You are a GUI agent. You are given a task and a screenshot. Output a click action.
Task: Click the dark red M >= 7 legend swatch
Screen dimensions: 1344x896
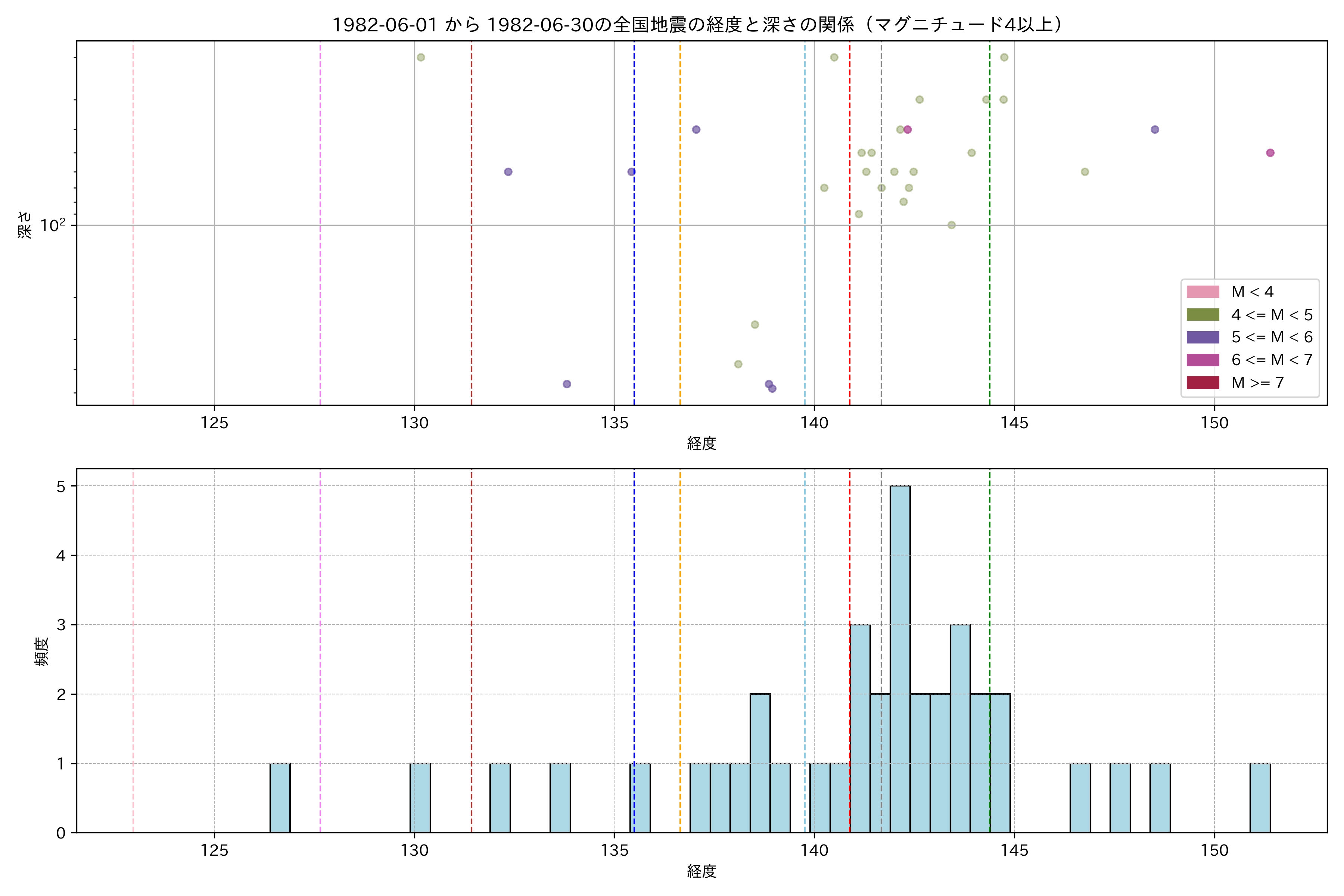[1202, 383]
